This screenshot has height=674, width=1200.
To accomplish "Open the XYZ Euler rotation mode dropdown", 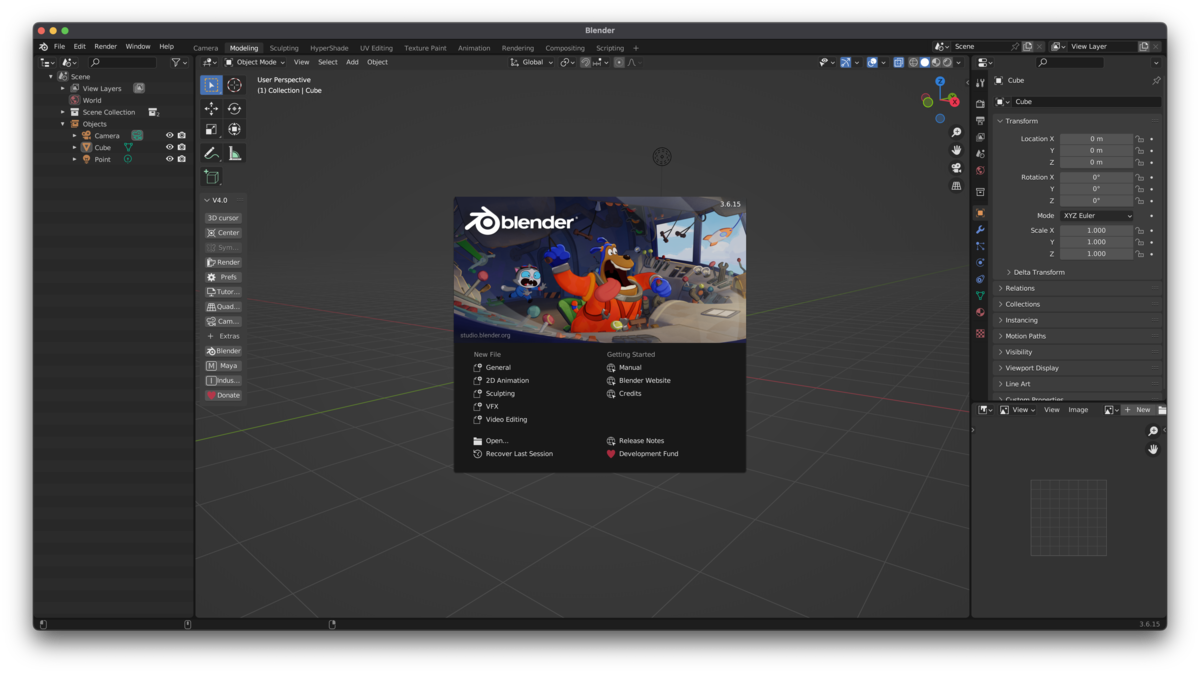I will tap(1097, 216).
